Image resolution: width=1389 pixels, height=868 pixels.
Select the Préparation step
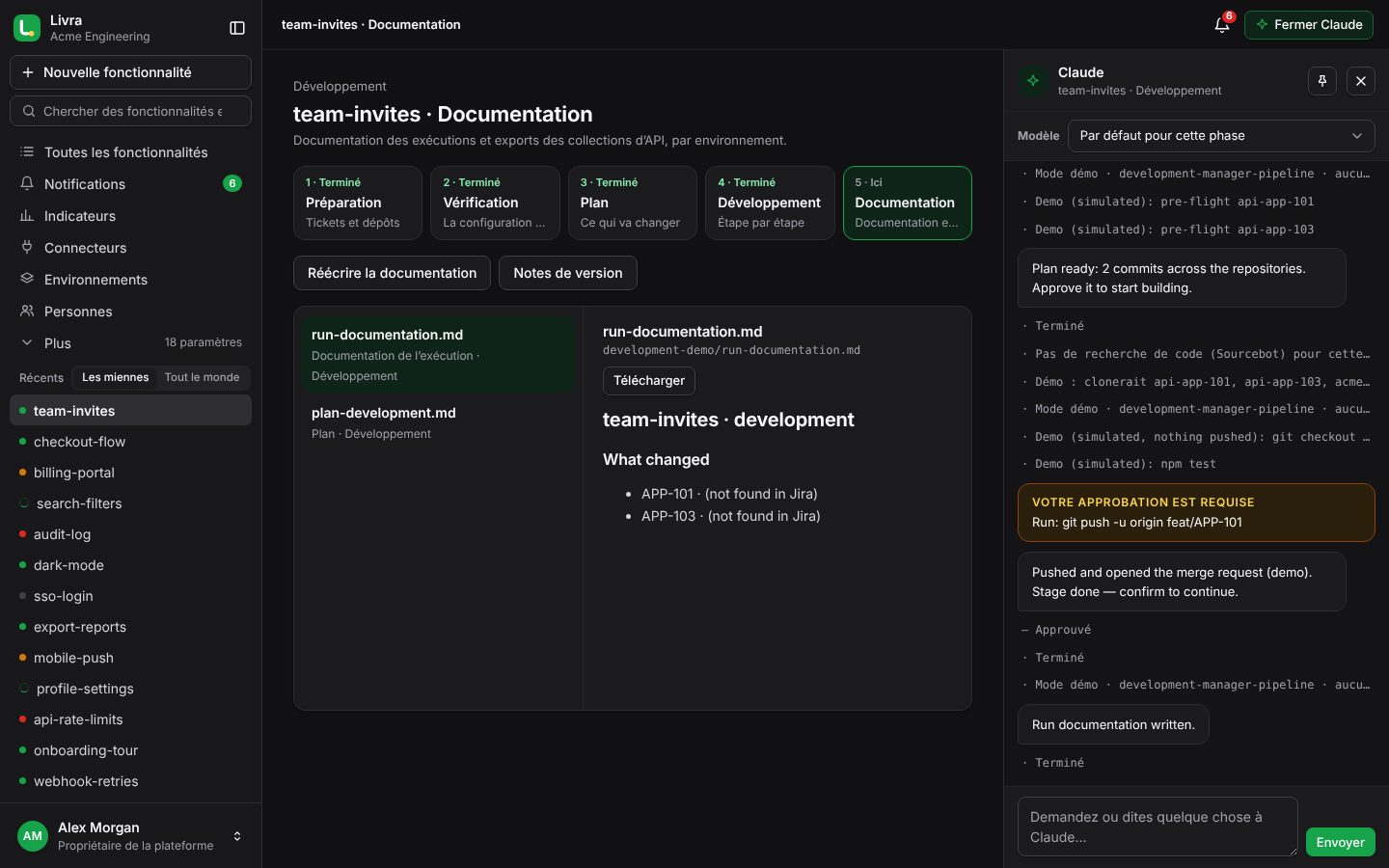[x=358, y=203]
